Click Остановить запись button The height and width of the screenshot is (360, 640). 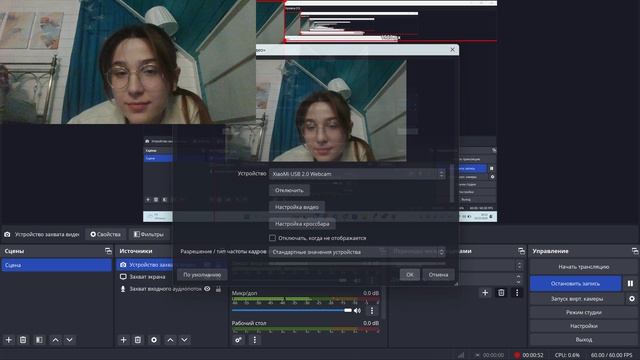coord(576,283)
